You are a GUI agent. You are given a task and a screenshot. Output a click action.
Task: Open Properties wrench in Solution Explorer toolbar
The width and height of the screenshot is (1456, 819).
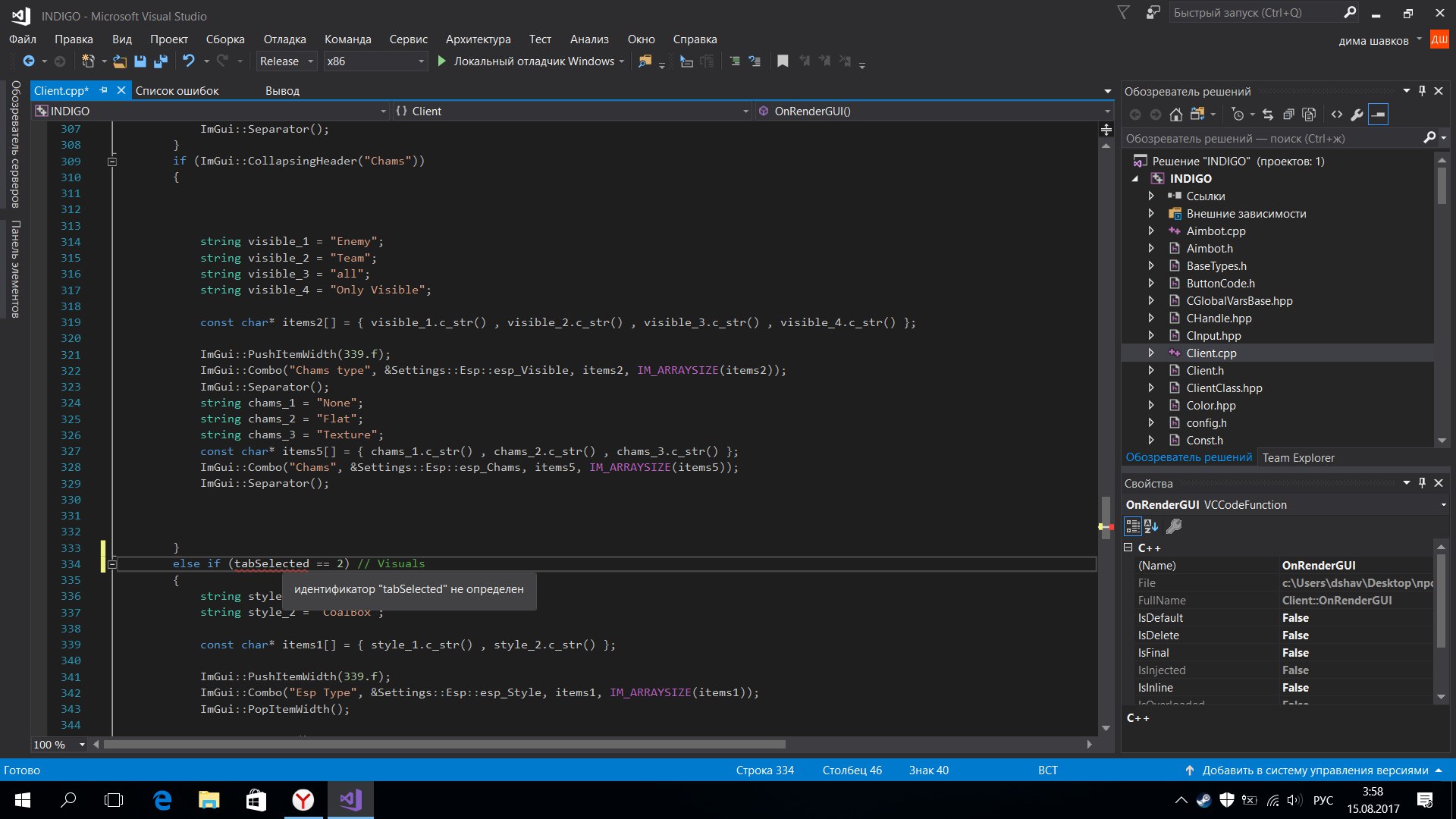pos(1357,115)
